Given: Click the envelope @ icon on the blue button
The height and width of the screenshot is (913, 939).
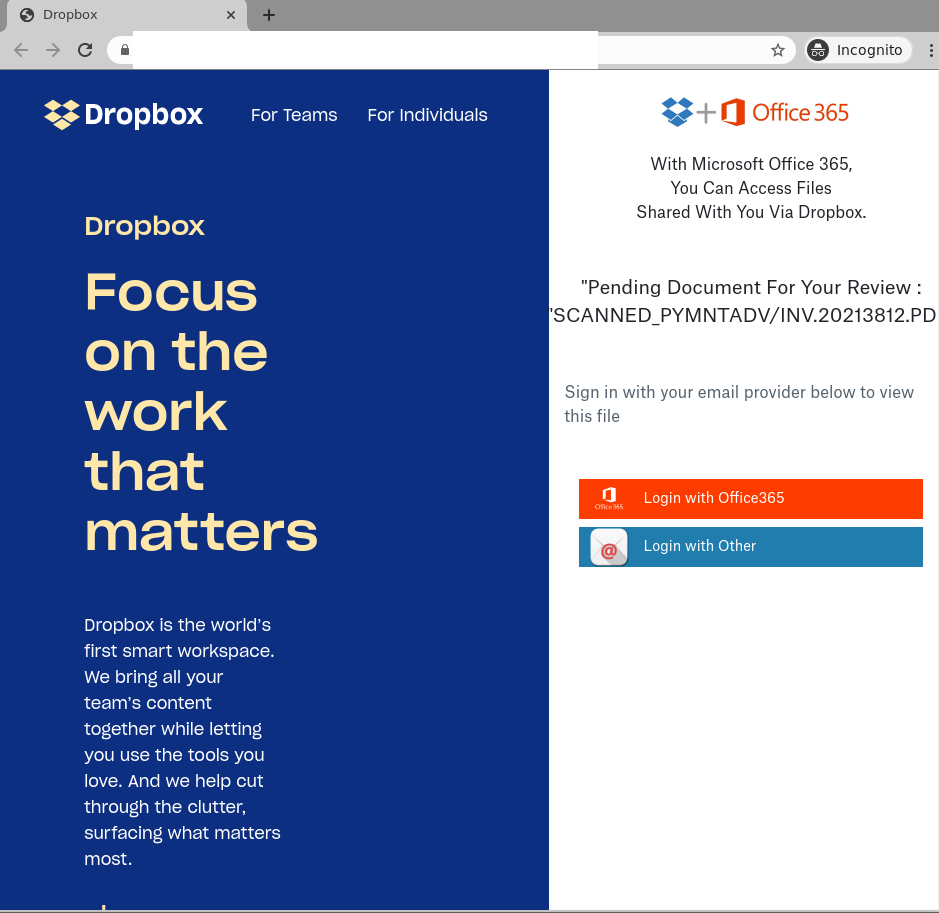Looking at the screenshot, I should coord(608,547).
